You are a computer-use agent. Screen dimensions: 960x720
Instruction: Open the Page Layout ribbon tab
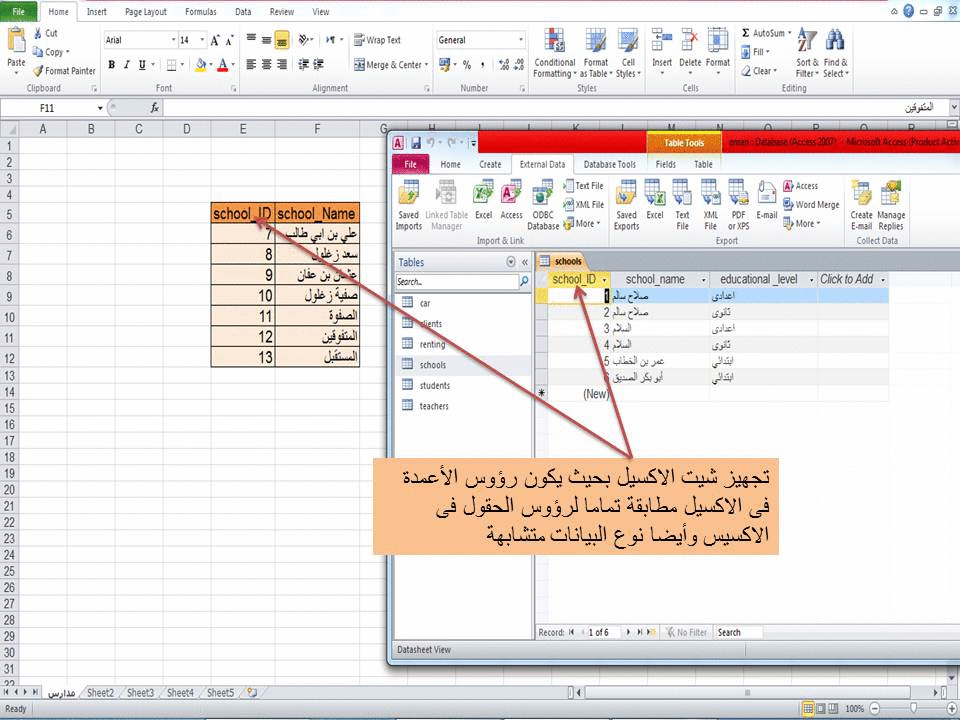point(146,12)
